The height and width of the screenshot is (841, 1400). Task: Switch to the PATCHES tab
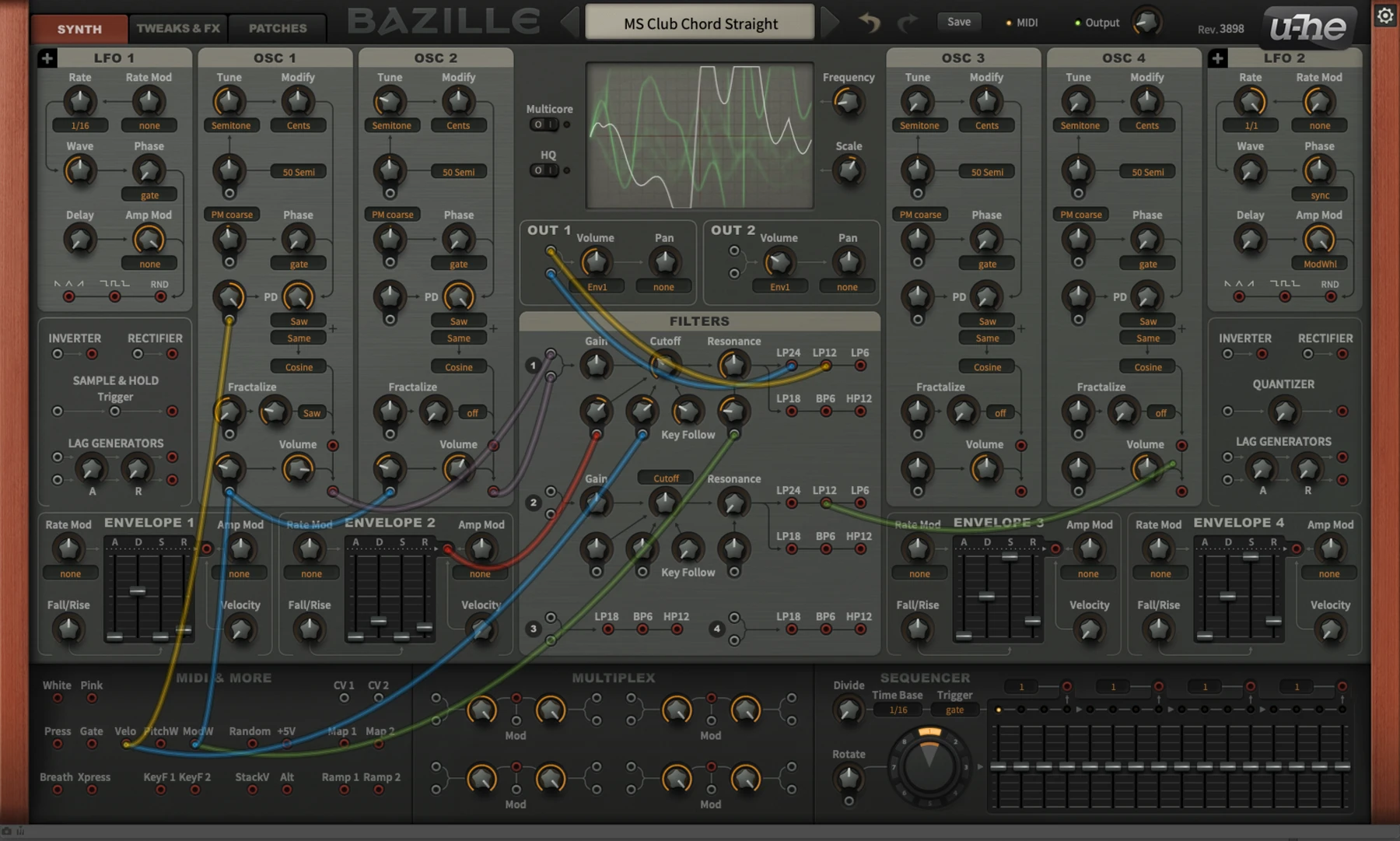(278, 28)
